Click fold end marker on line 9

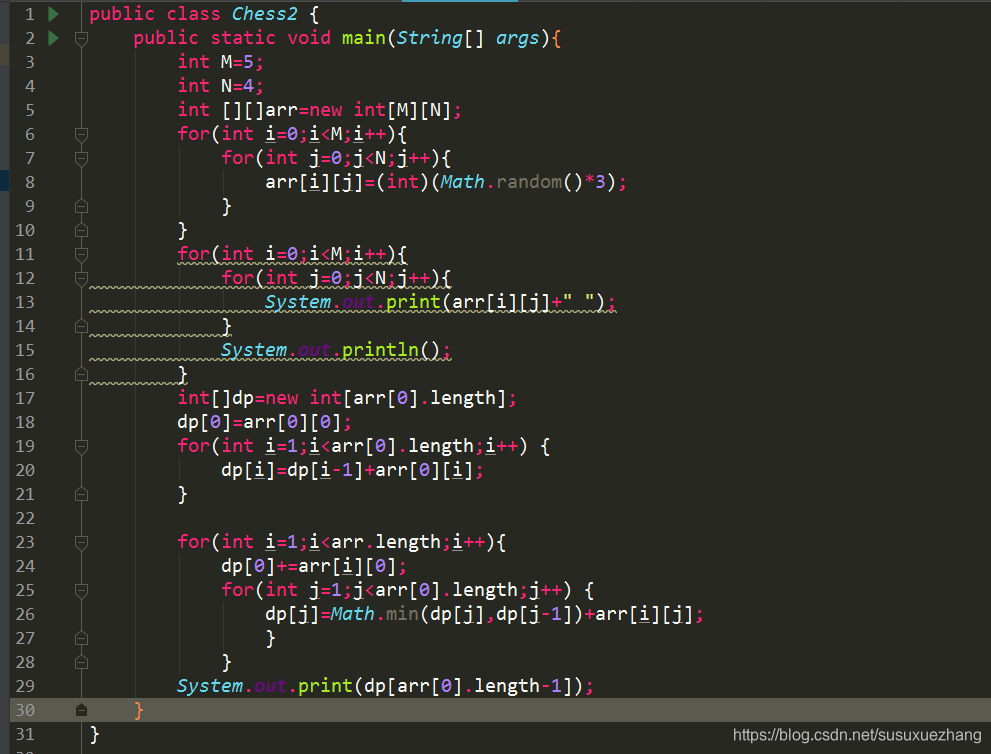pyautogui.click(x=81, y=206)
